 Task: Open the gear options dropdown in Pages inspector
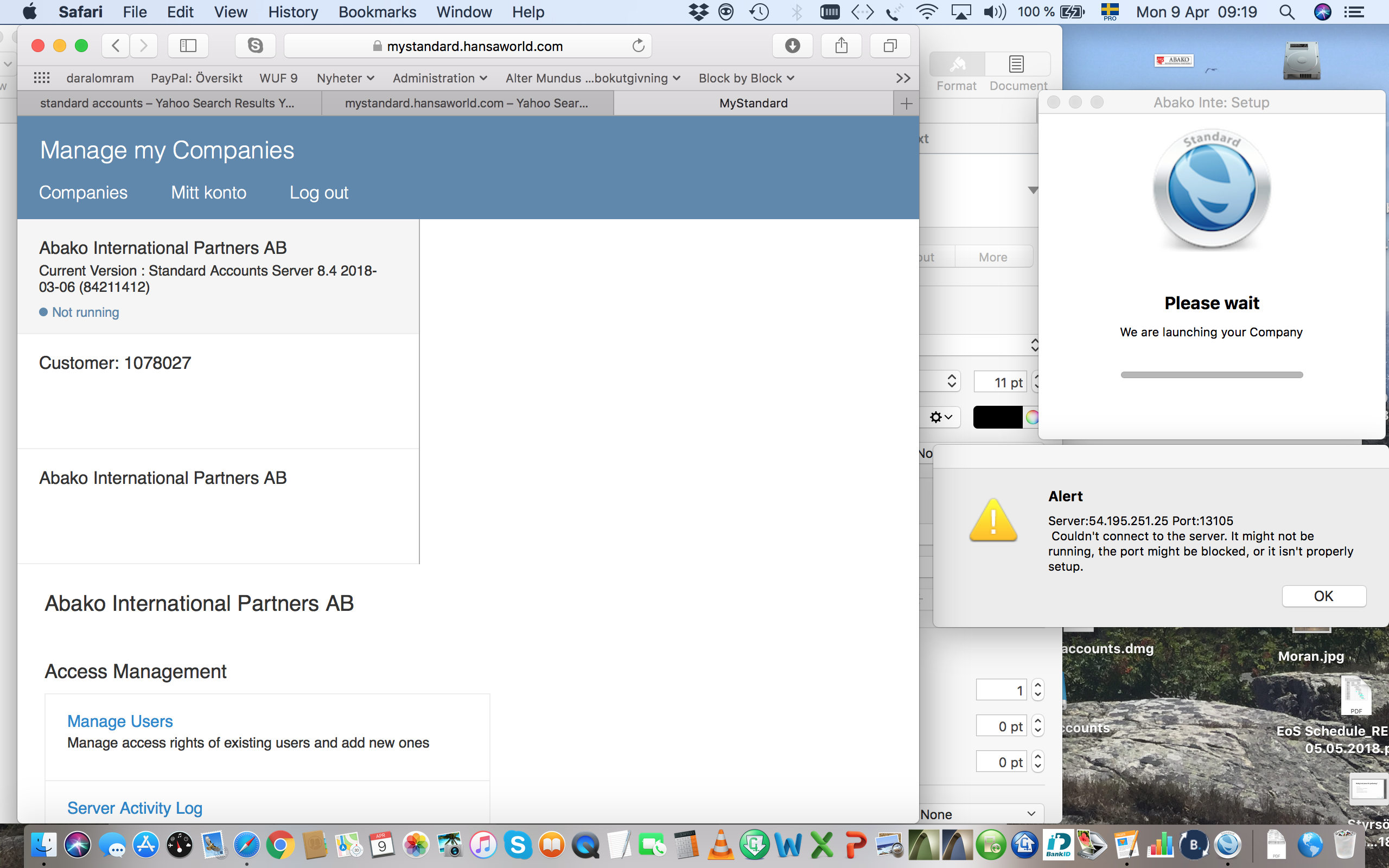(x=941, y=417)
